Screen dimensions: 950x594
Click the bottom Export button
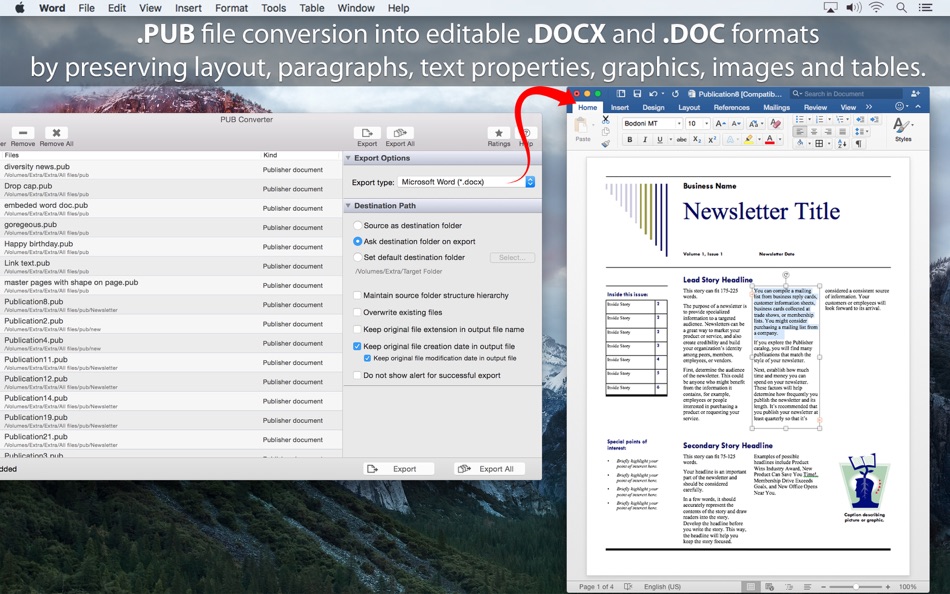[399, 469]
